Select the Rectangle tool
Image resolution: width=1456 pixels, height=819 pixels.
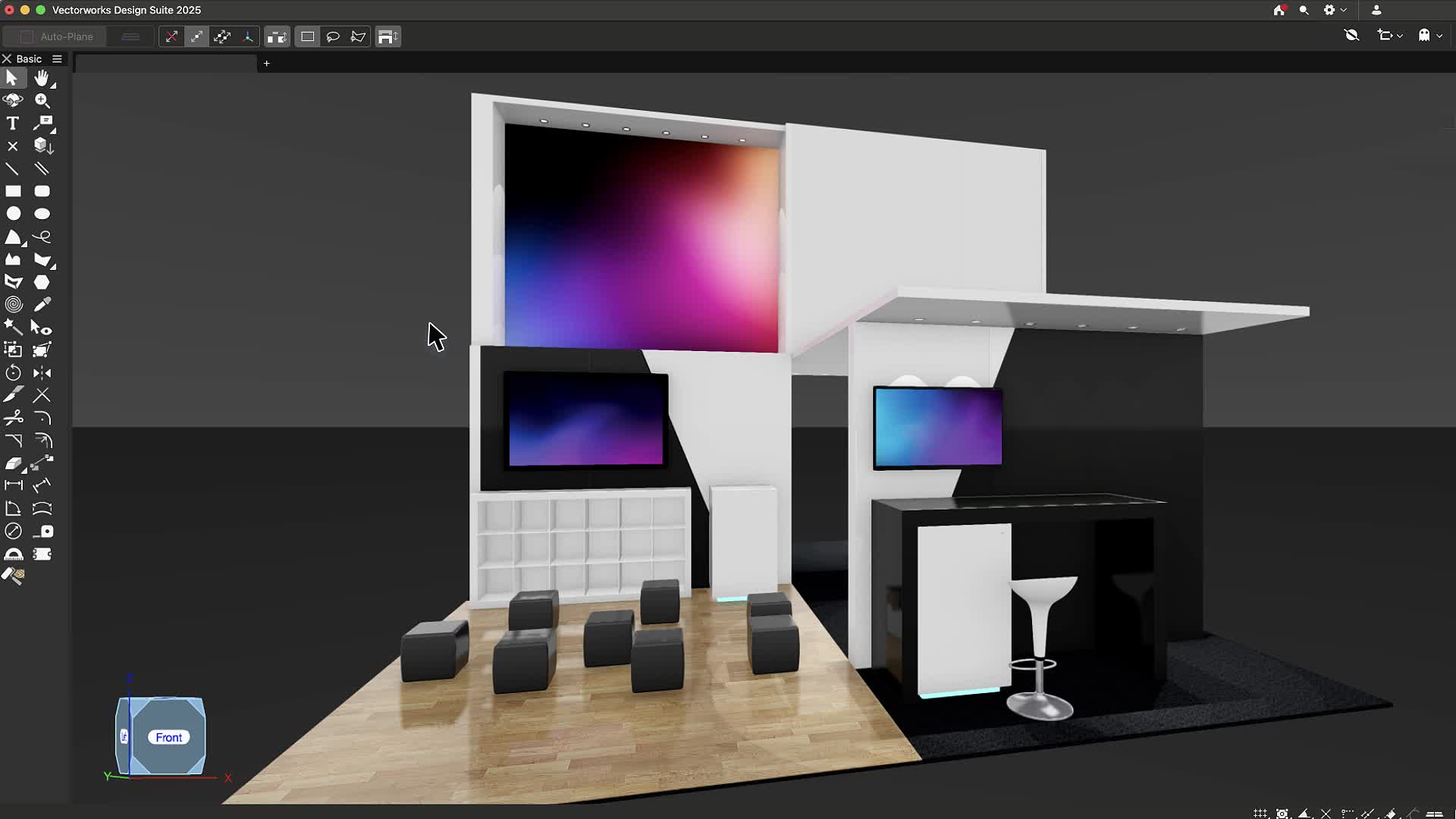point(13,192)
